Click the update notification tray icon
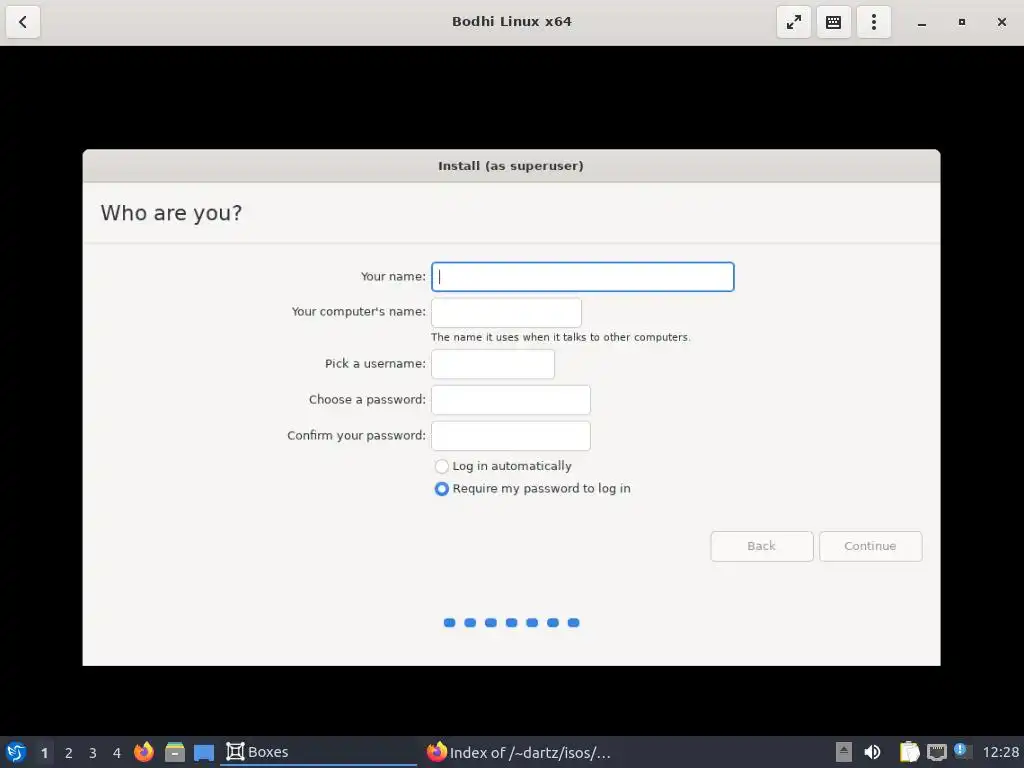Viewport: 1024px width, 768px height. pyautogui.click(x=962, y=751)
